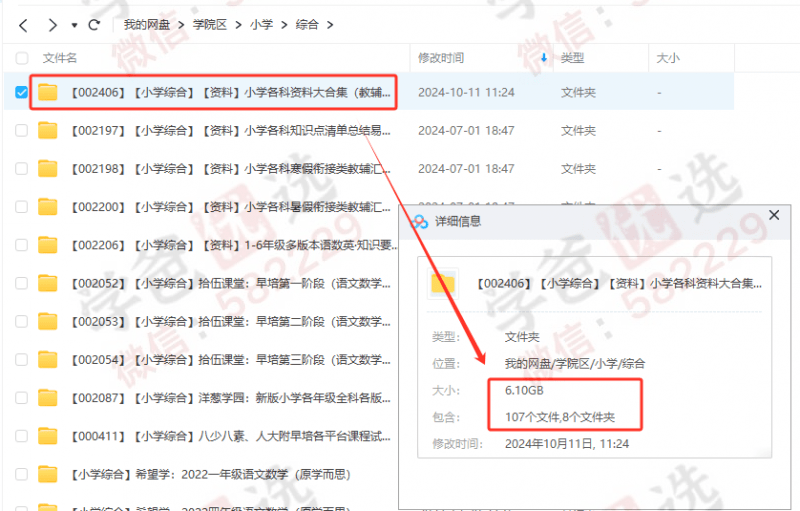The width and height of the screenshot is (800, 511).
Task: Sort by 大小 column header
Action: (668, 58)
